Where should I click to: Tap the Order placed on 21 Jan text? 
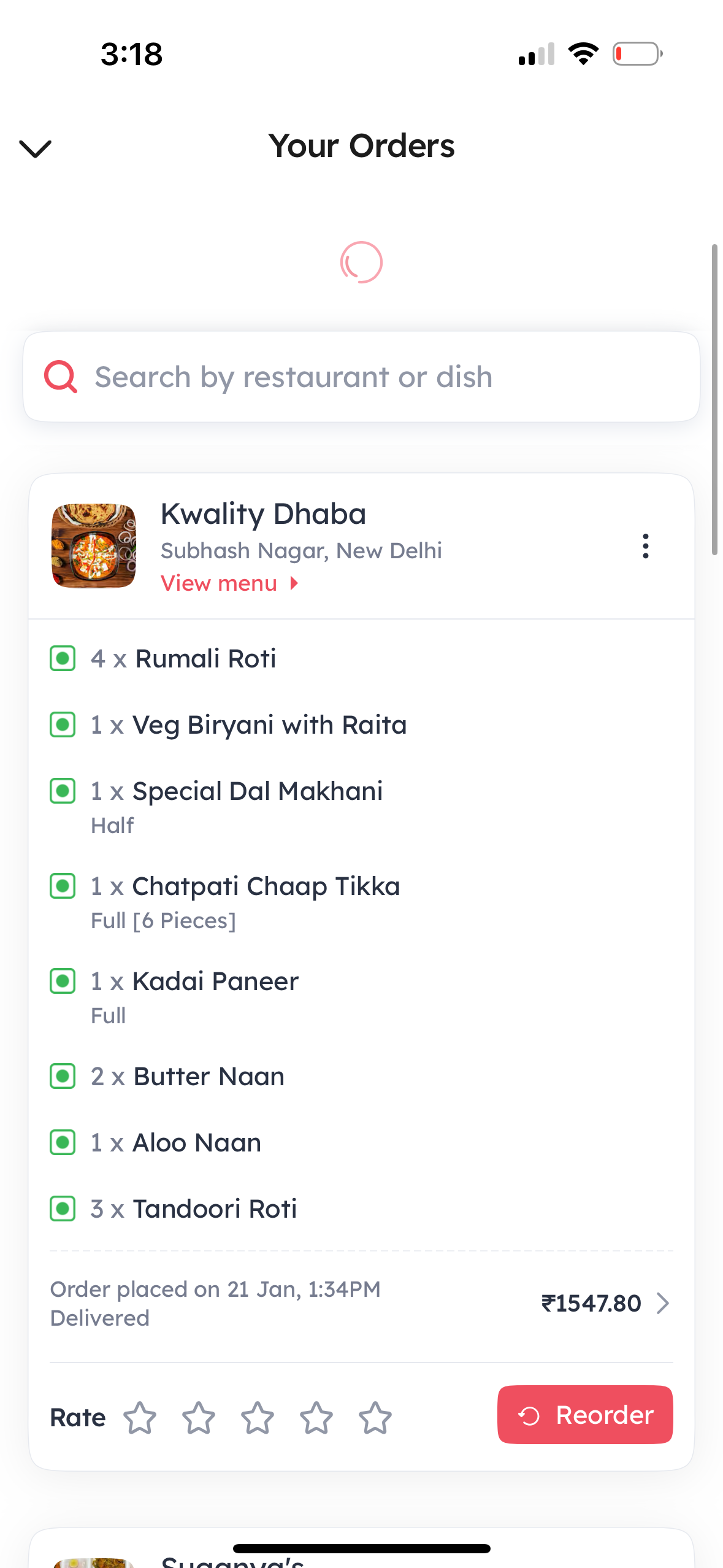pos(215,1289)
